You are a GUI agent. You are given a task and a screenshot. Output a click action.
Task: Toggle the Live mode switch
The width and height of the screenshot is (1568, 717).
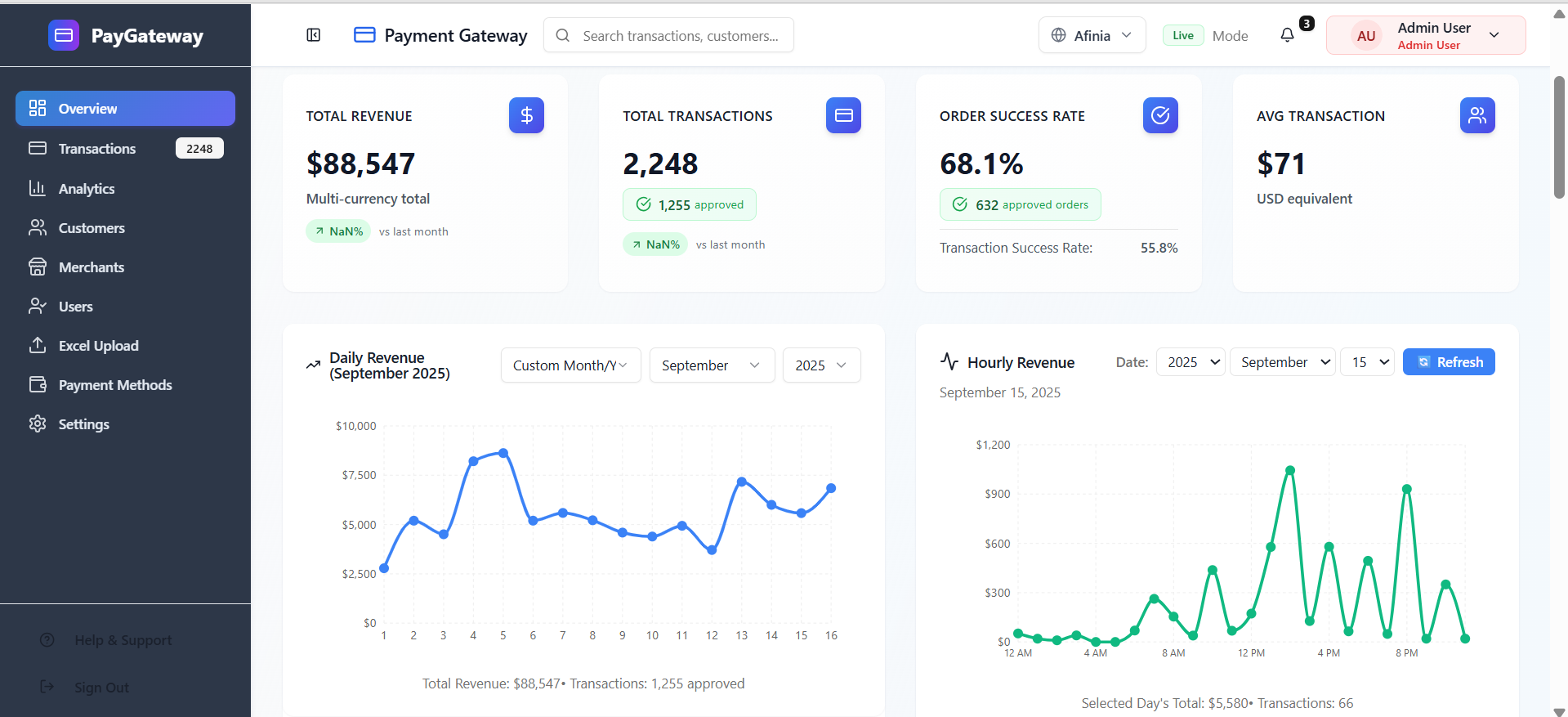pos(1183,35)
